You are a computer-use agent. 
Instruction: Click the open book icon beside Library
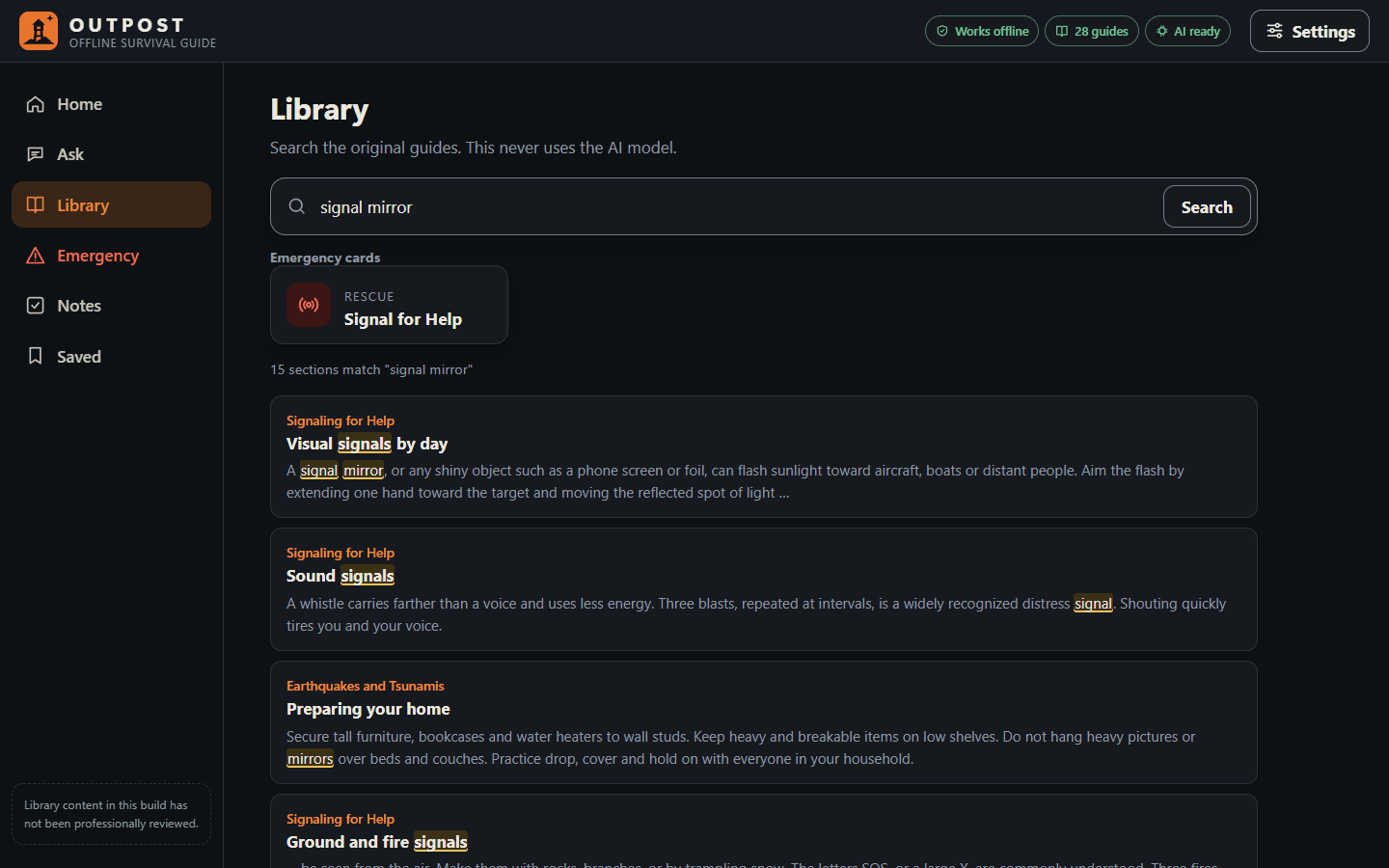(36, 204)
